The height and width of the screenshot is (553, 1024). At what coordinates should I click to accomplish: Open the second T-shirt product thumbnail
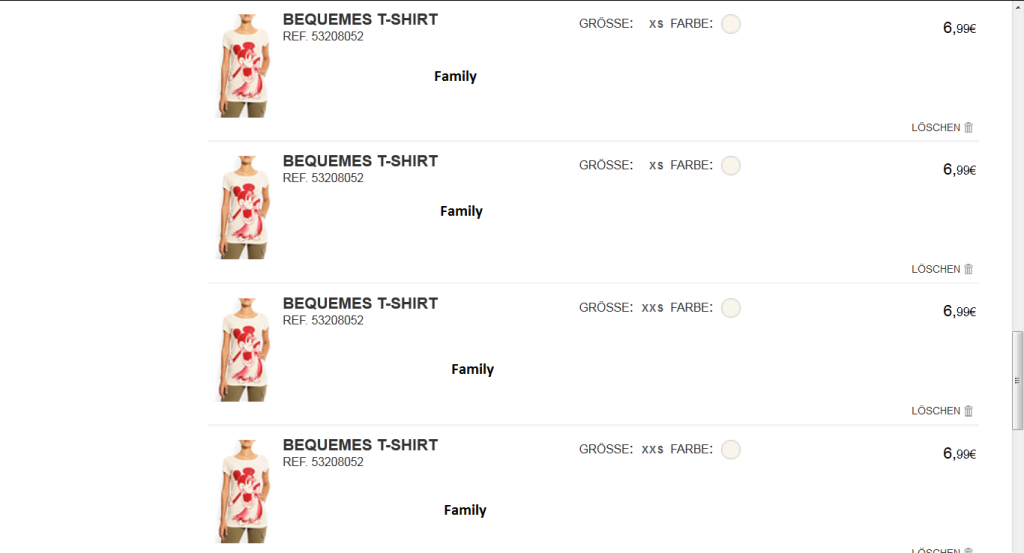241,208
